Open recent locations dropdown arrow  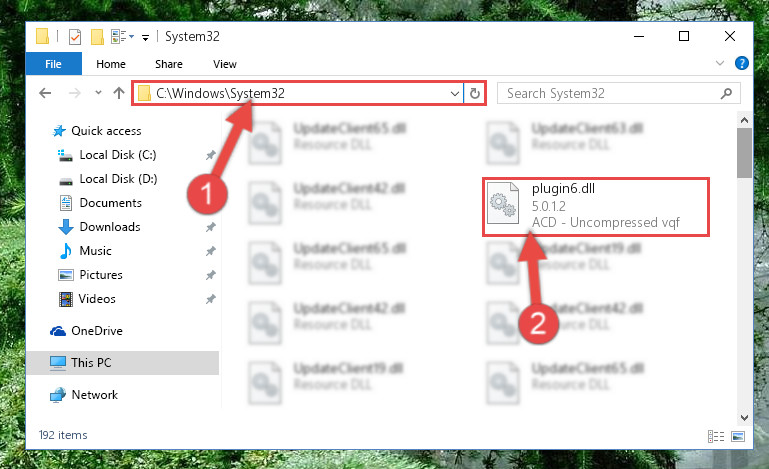click(98, 92)
